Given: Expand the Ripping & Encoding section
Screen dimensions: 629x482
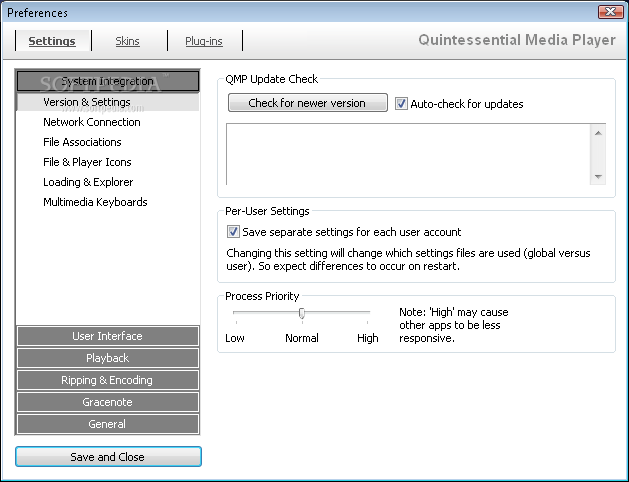Looking at the screenshot, I should [108, 380].
